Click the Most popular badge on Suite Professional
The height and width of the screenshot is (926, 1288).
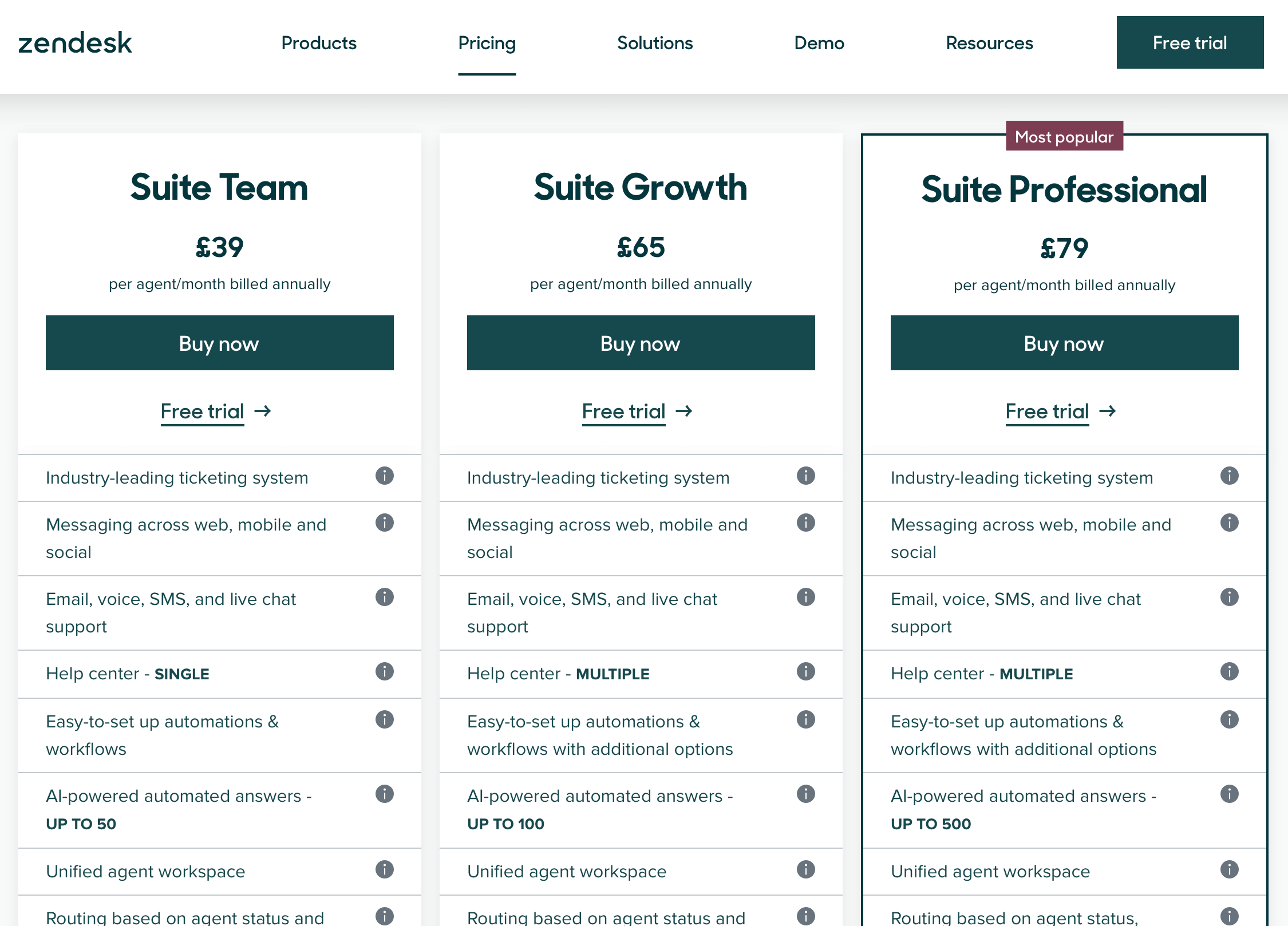tap(1064, 136)
